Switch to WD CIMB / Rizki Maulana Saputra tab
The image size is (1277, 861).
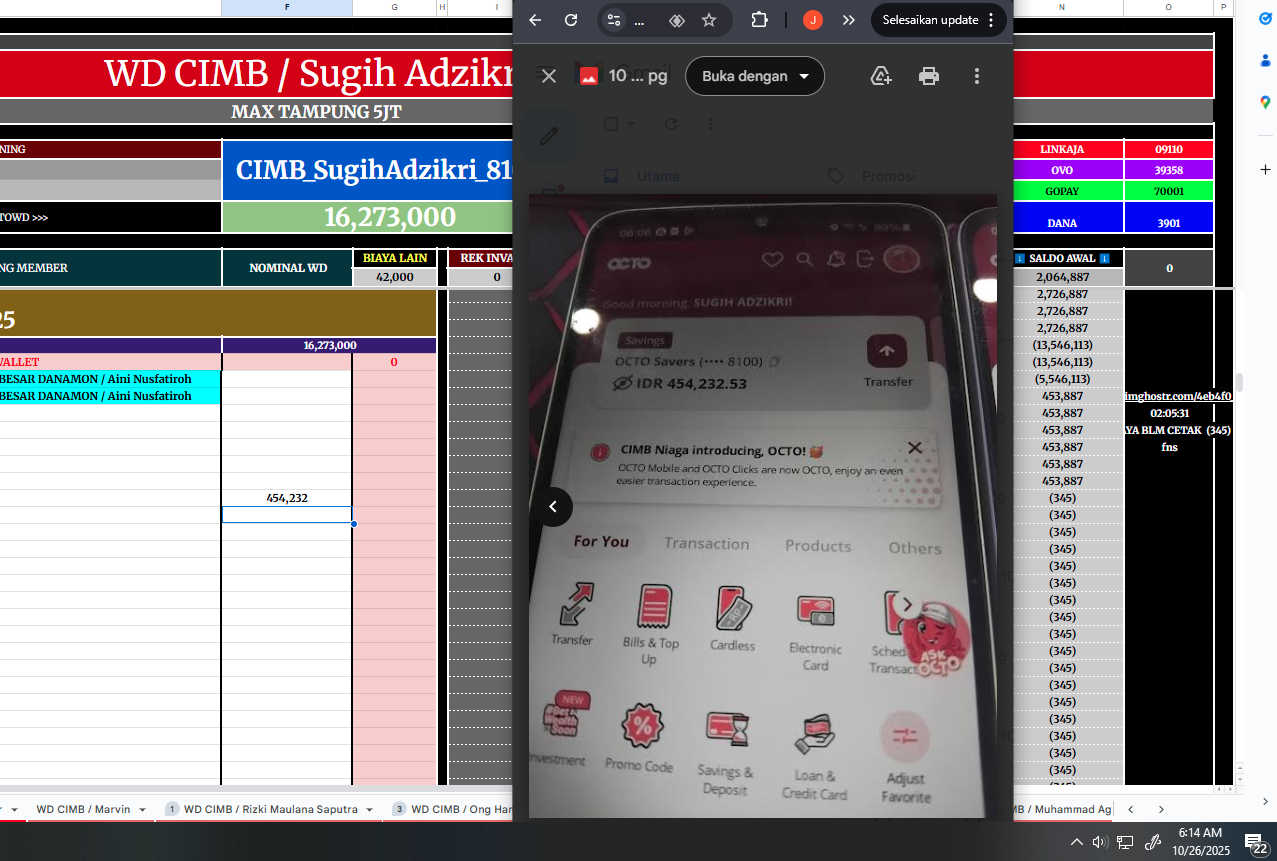(270, 809)
